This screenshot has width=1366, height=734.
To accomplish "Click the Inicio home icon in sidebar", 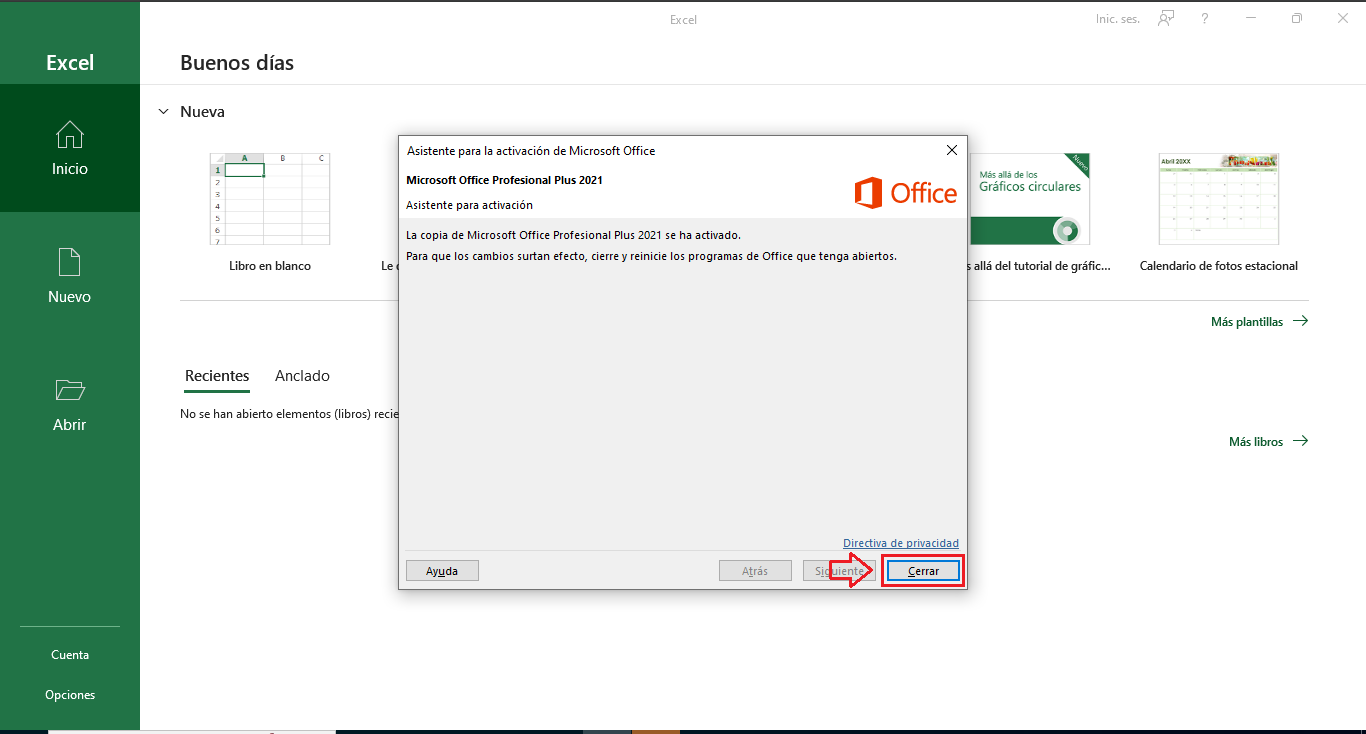I will tap(70, 135).
